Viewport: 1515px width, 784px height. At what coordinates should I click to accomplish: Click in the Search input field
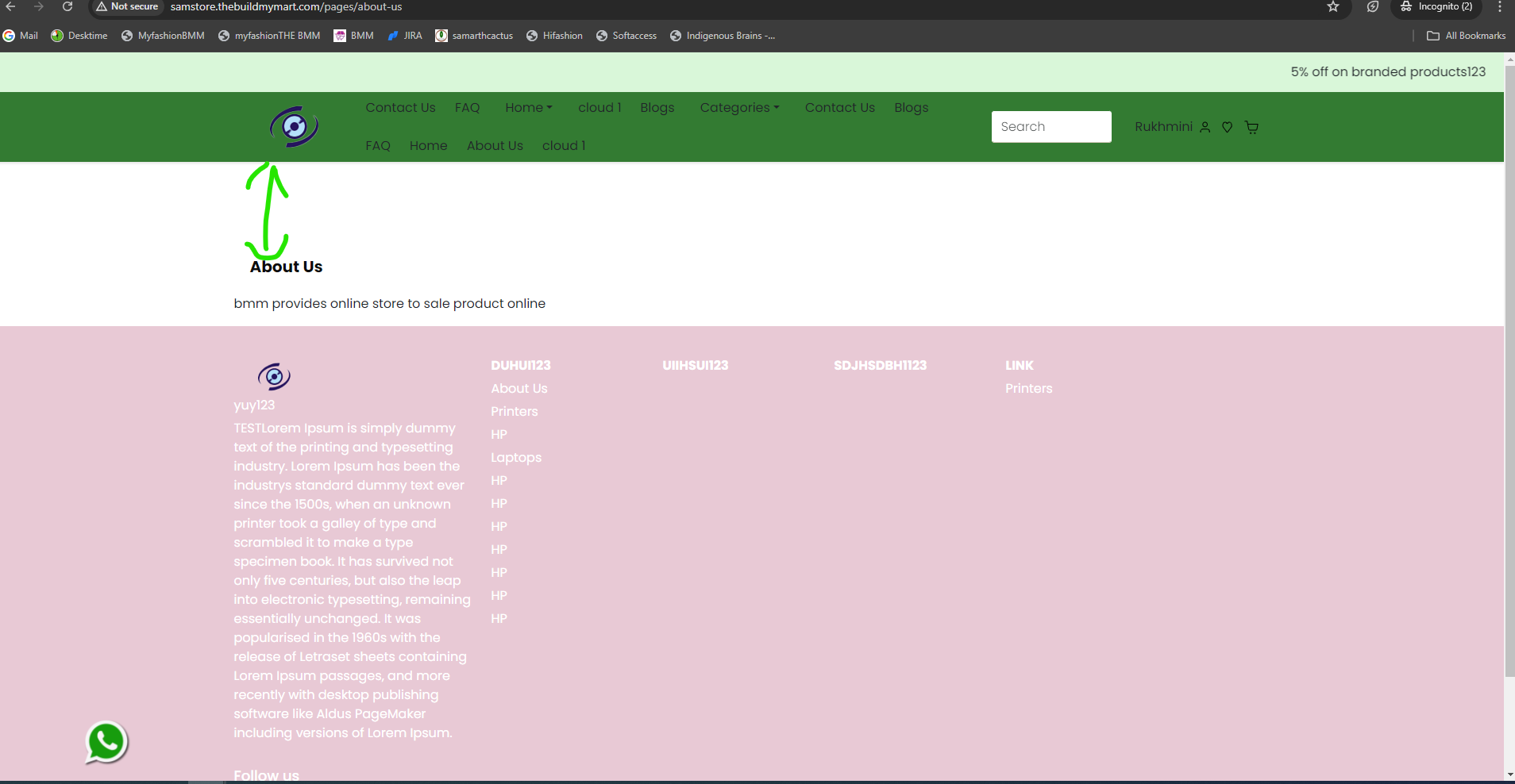(1051, 127)
